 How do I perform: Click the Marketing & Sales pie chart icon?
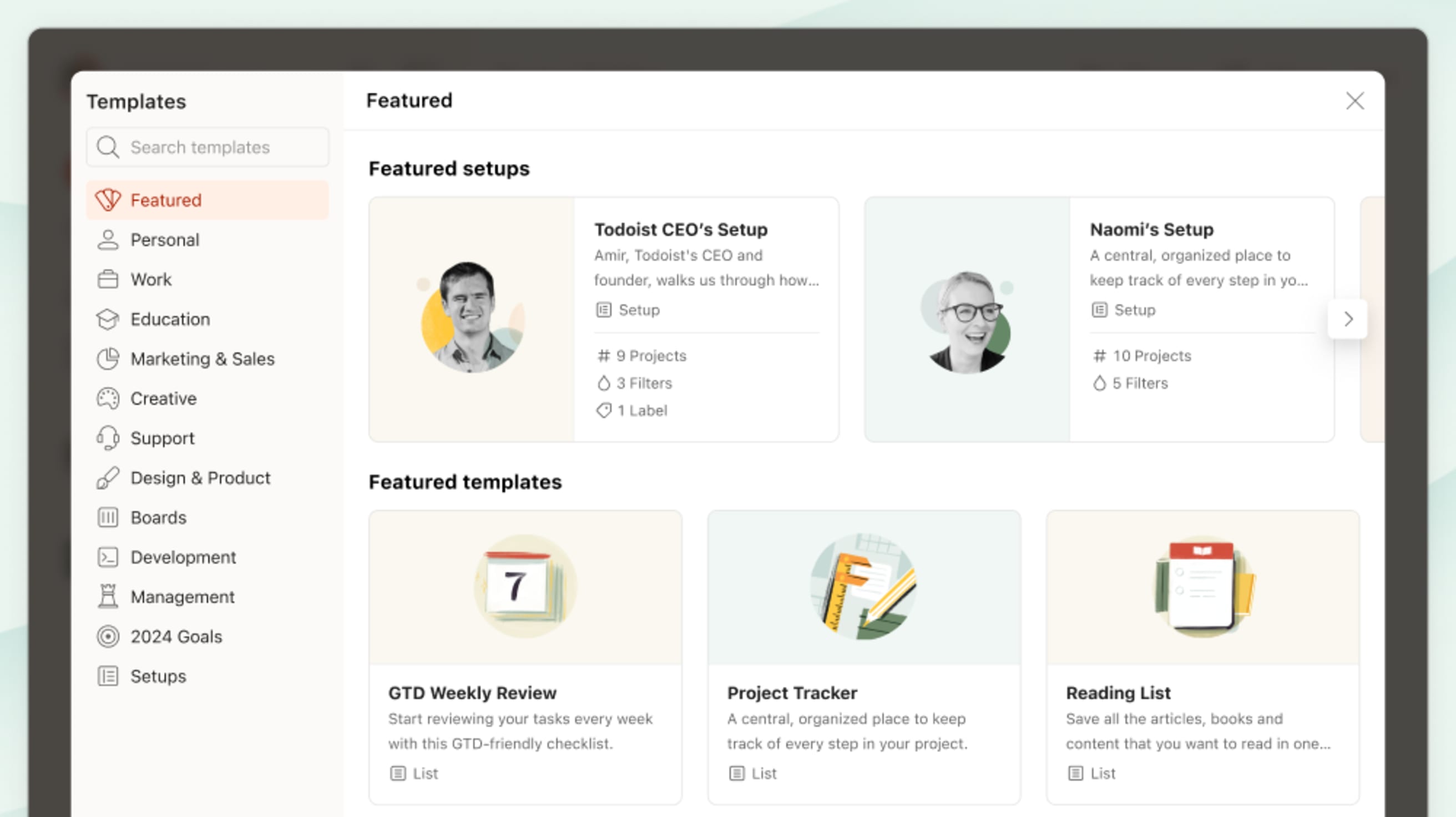click(x=108, y=359)
